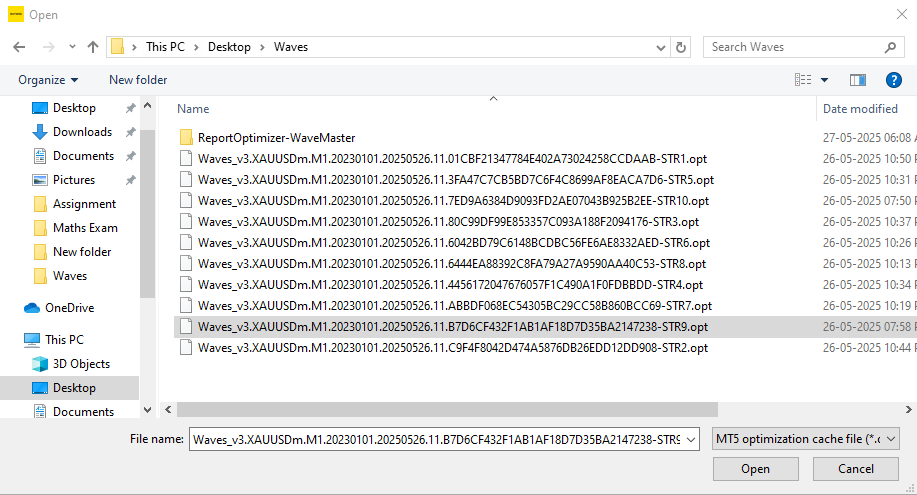Expand the File name dropdown
Screen dimensions: 917x495
691,439
